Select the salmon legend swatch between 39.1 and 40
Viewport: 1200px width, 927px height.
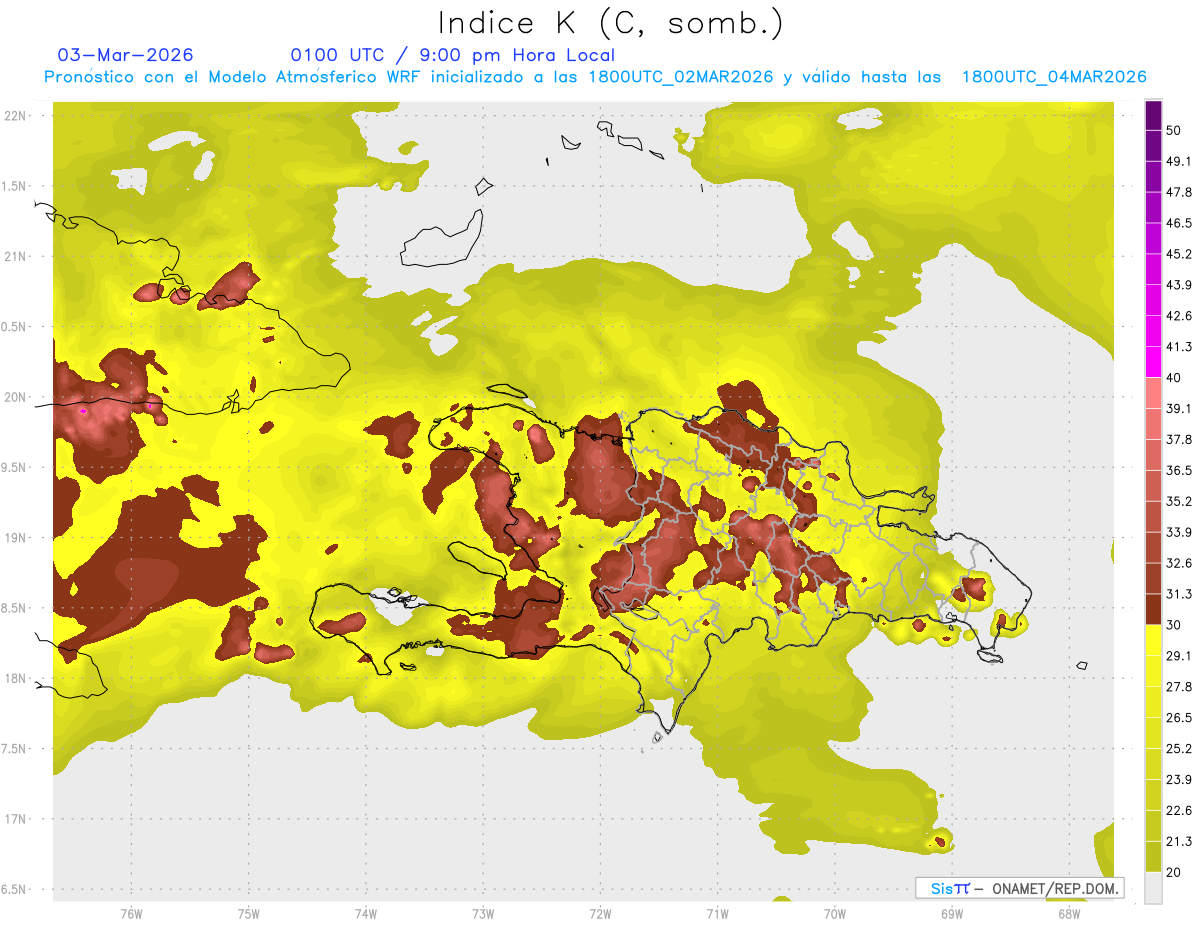[x=1153, y=393]
